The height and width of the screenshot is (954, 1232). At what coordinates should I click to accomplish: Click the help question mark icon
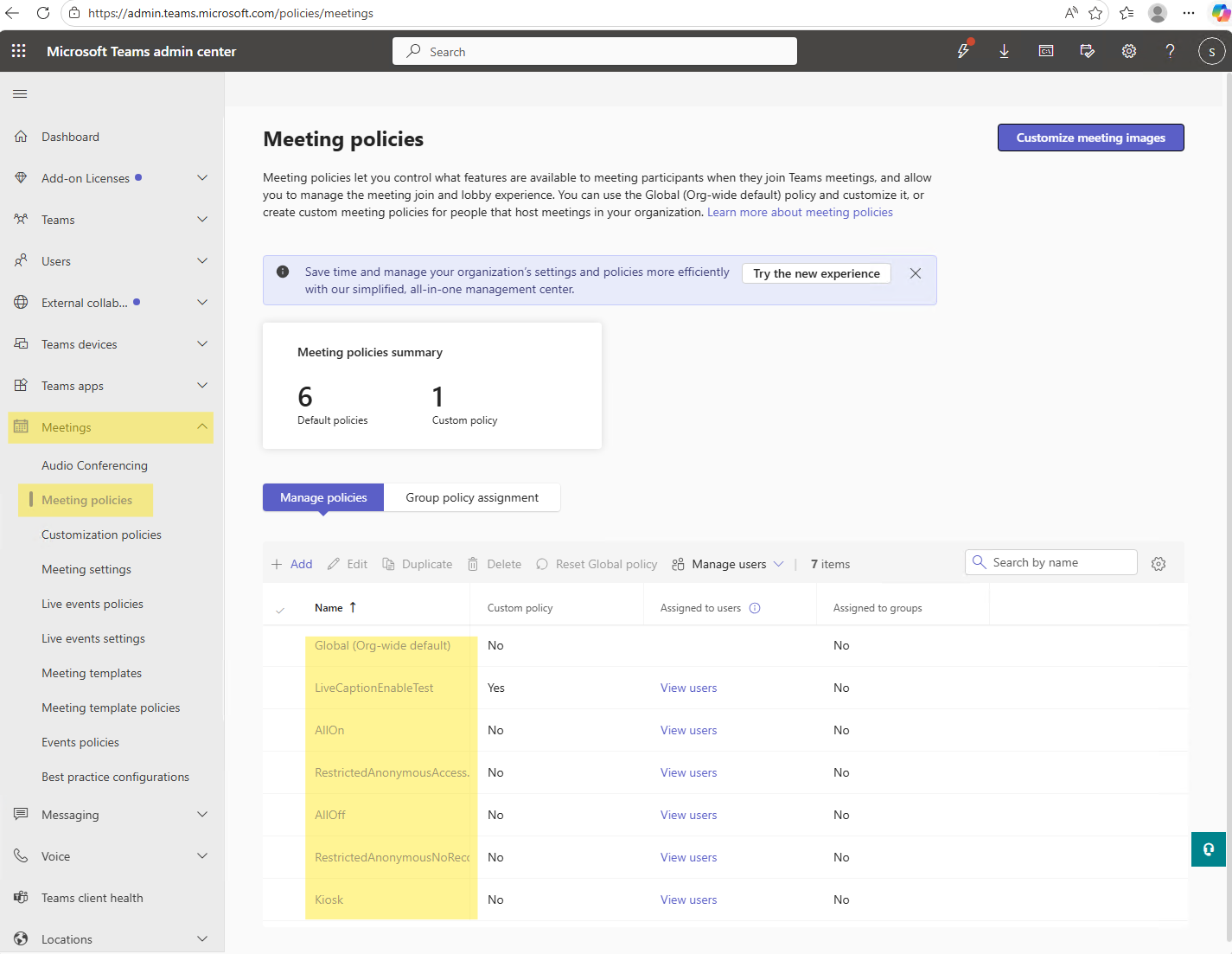tap(1170, 51)
